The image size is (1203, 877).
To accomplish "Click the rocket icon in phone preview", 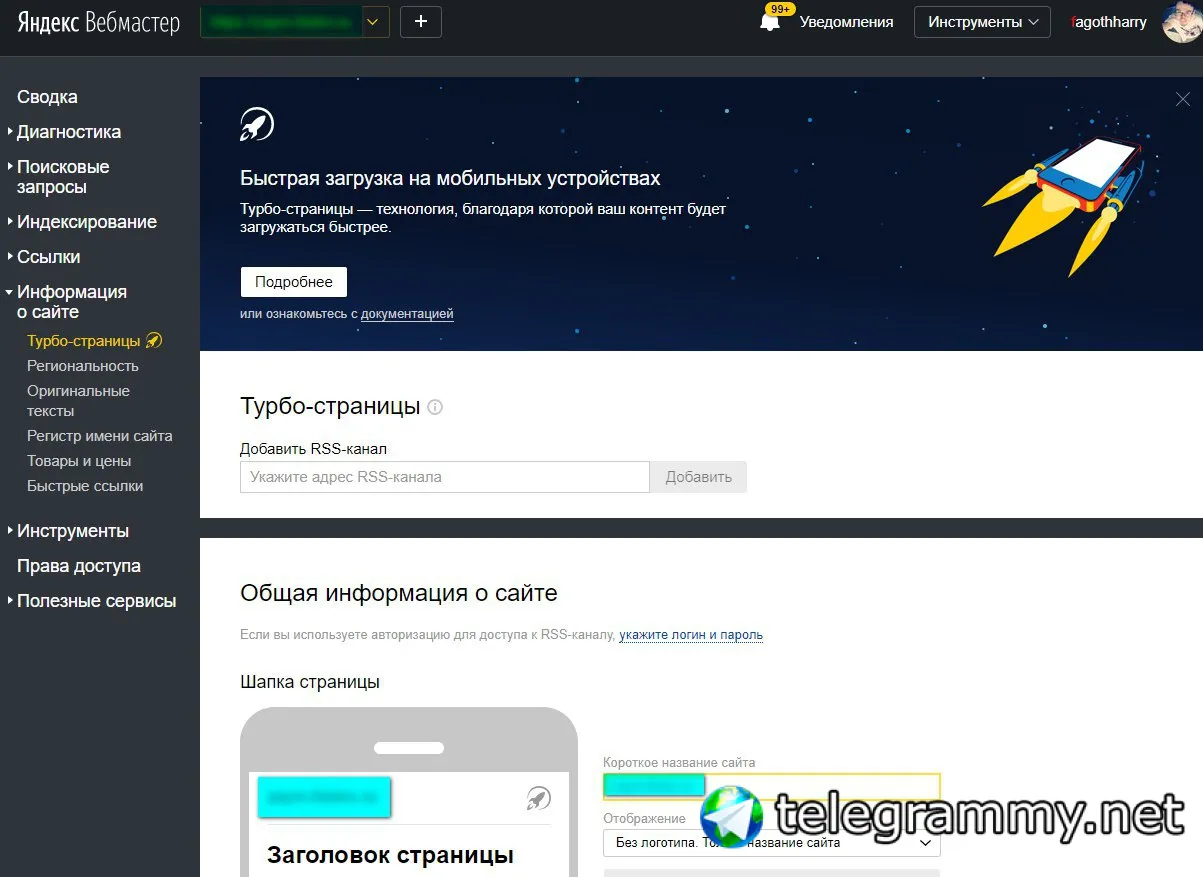I will click(539, 798).
